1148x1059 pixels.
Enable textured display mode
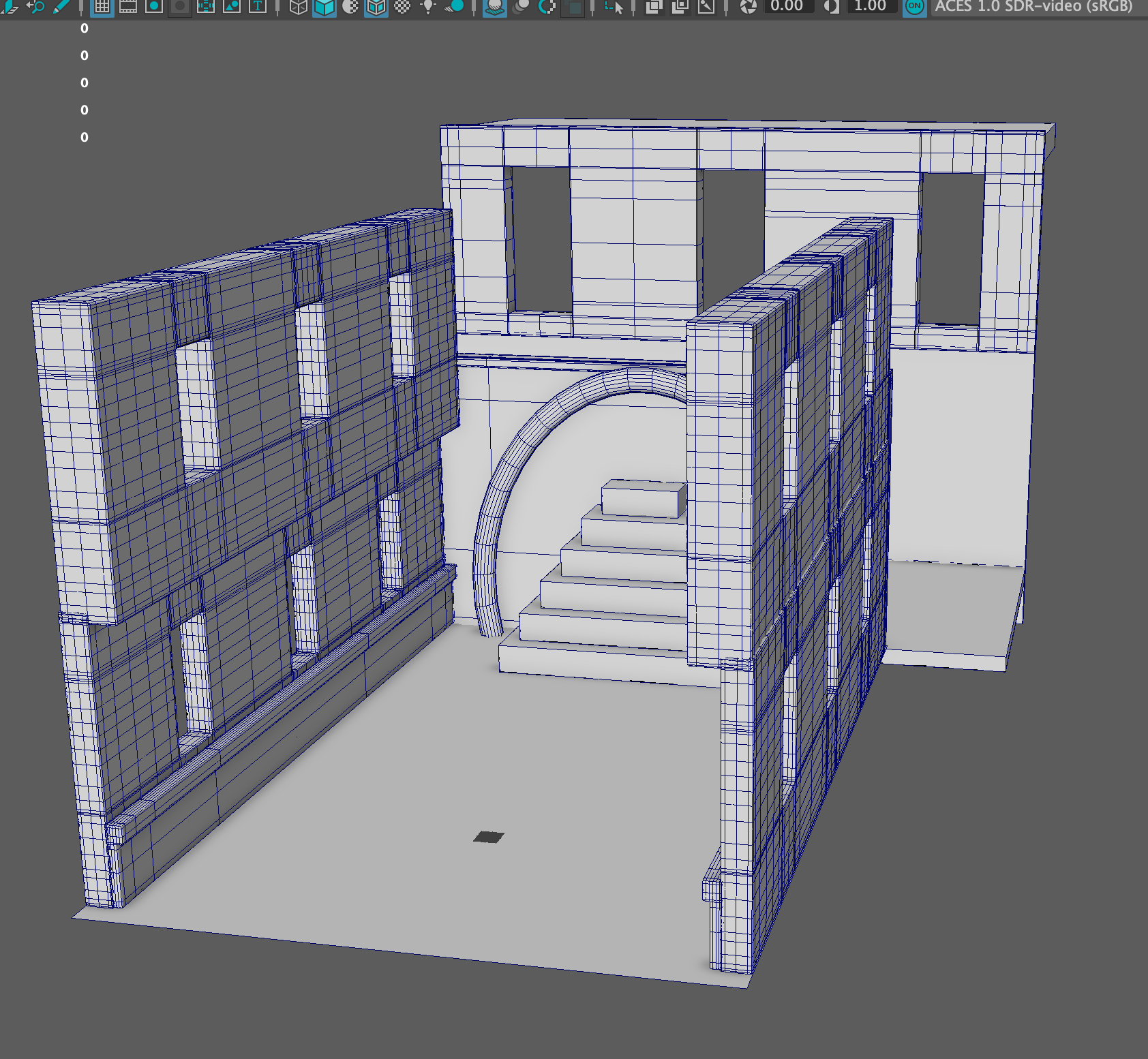coord(376,9)
